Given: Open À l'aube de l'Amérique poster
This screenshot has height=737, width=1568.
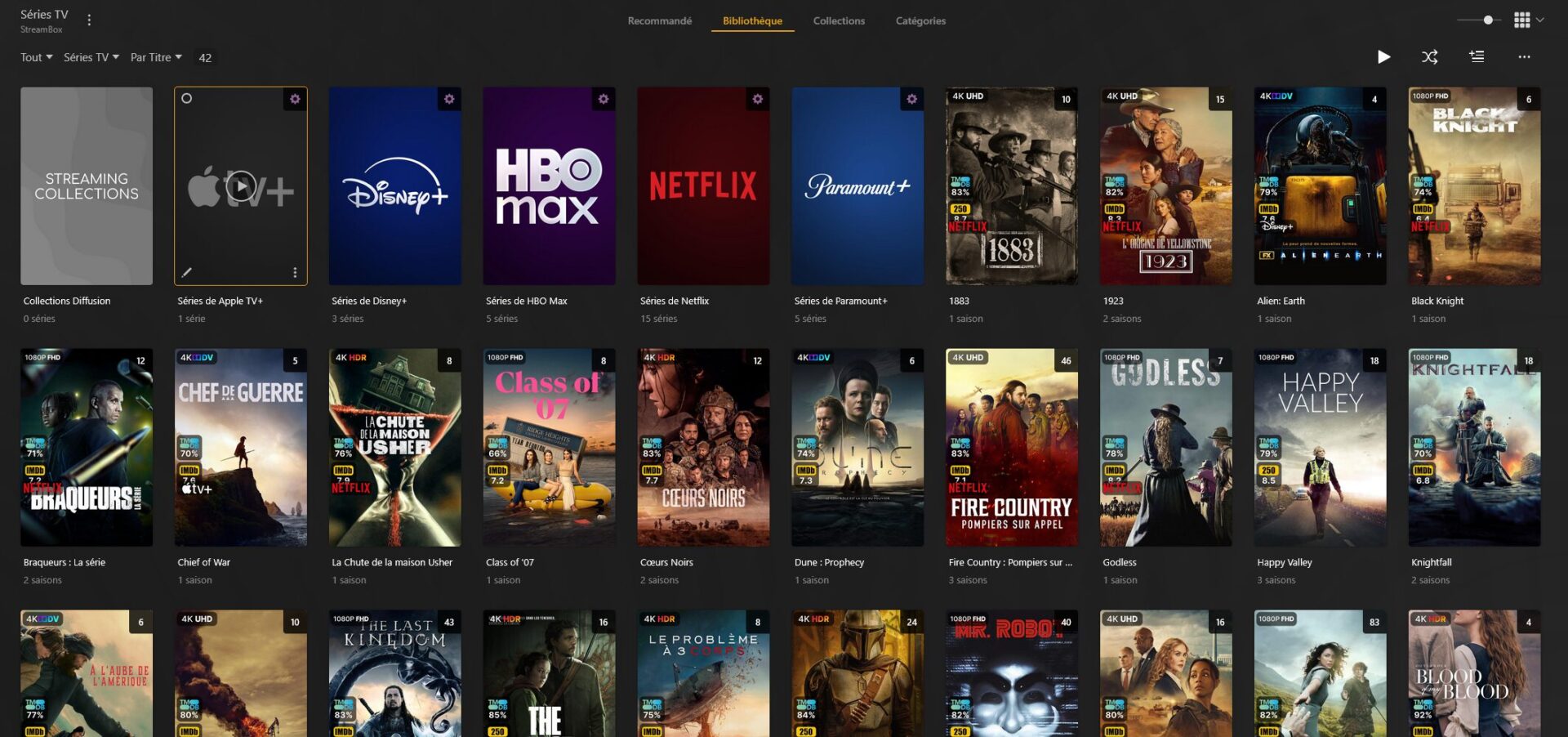Looking at the screenshot, I should click(87, 673).
